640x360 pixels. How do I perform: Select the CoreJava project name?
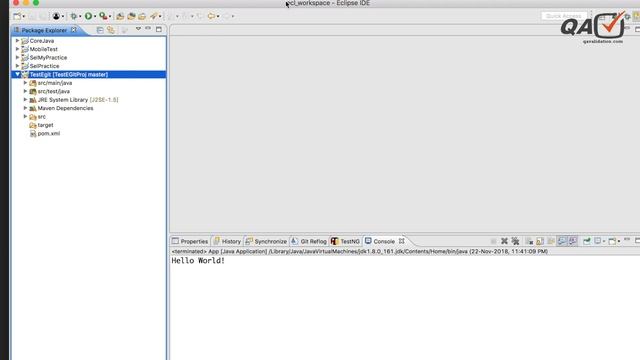[42, 41]
